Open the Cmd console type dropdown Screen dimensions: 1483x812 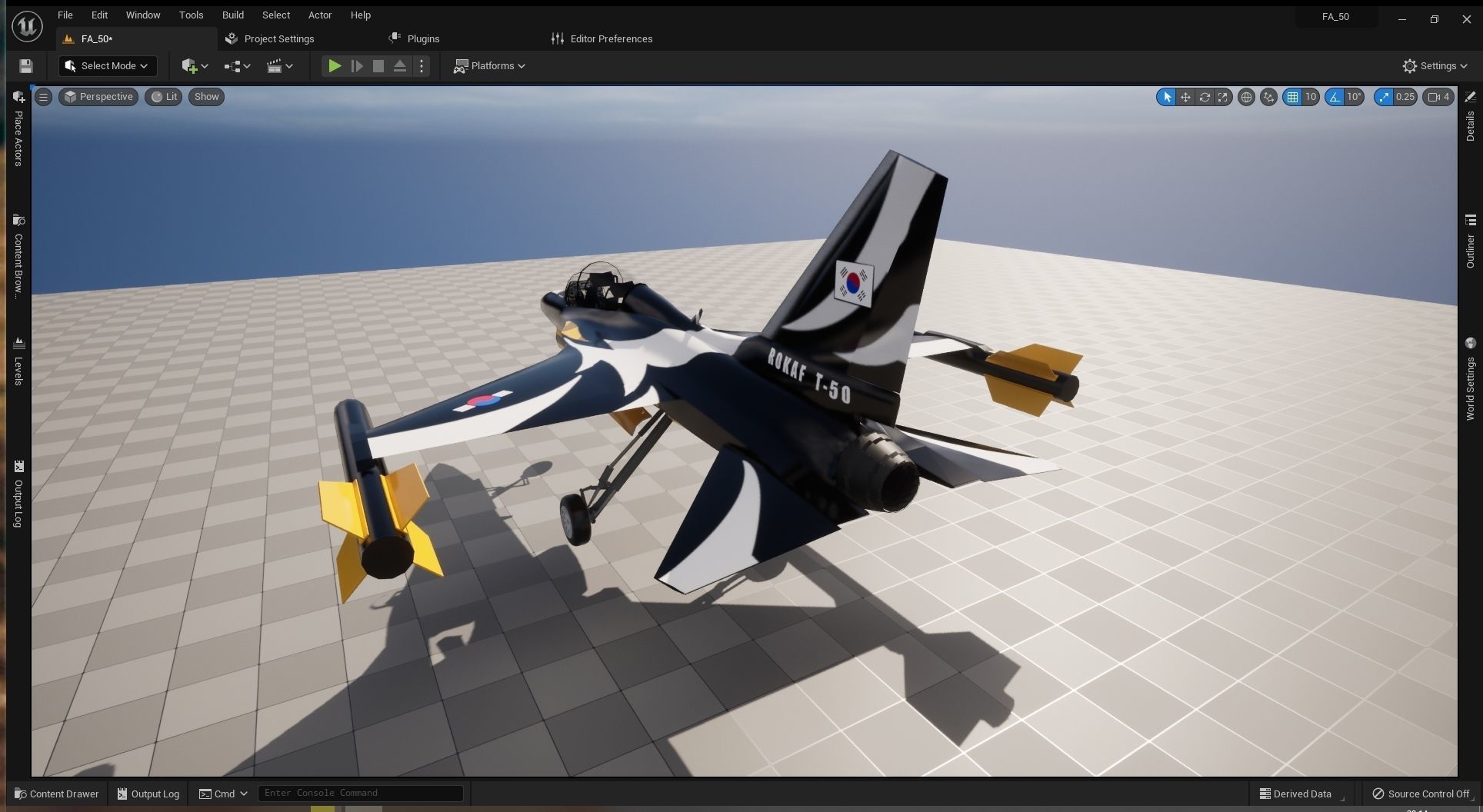click(223, 794)
